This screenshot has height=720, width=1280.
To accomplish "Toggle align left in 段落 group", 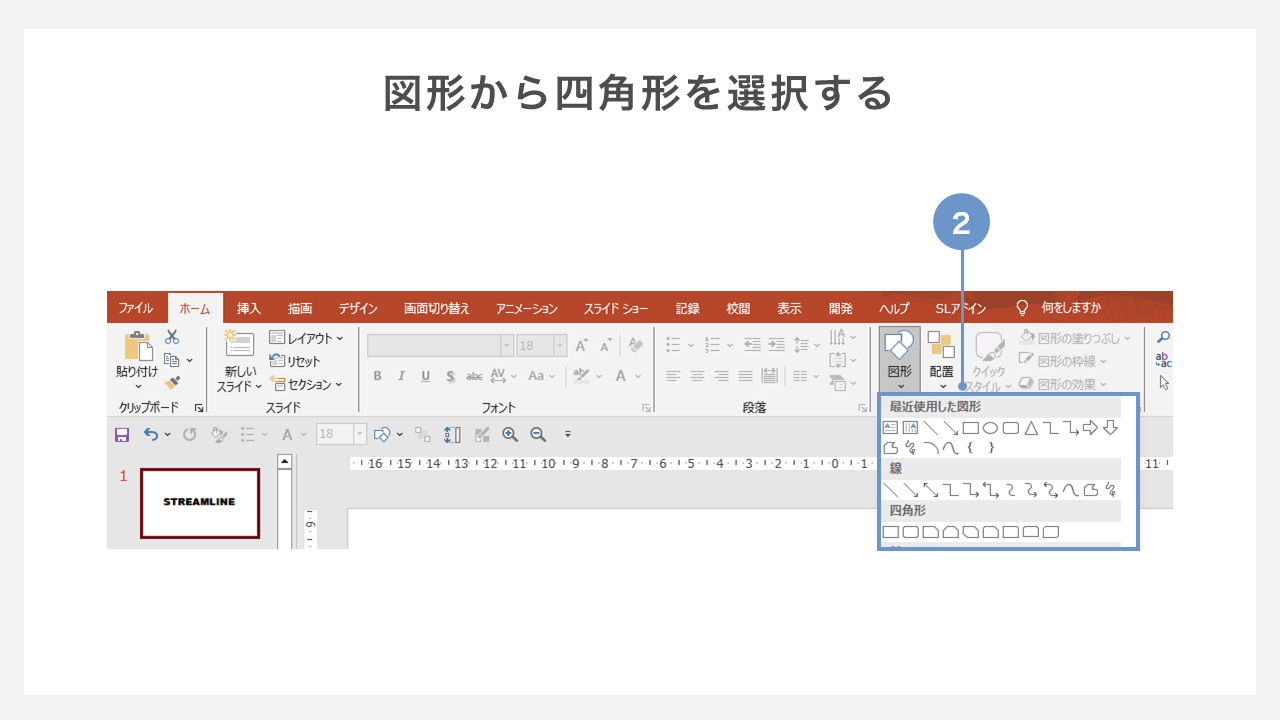I will coord(673,376).
